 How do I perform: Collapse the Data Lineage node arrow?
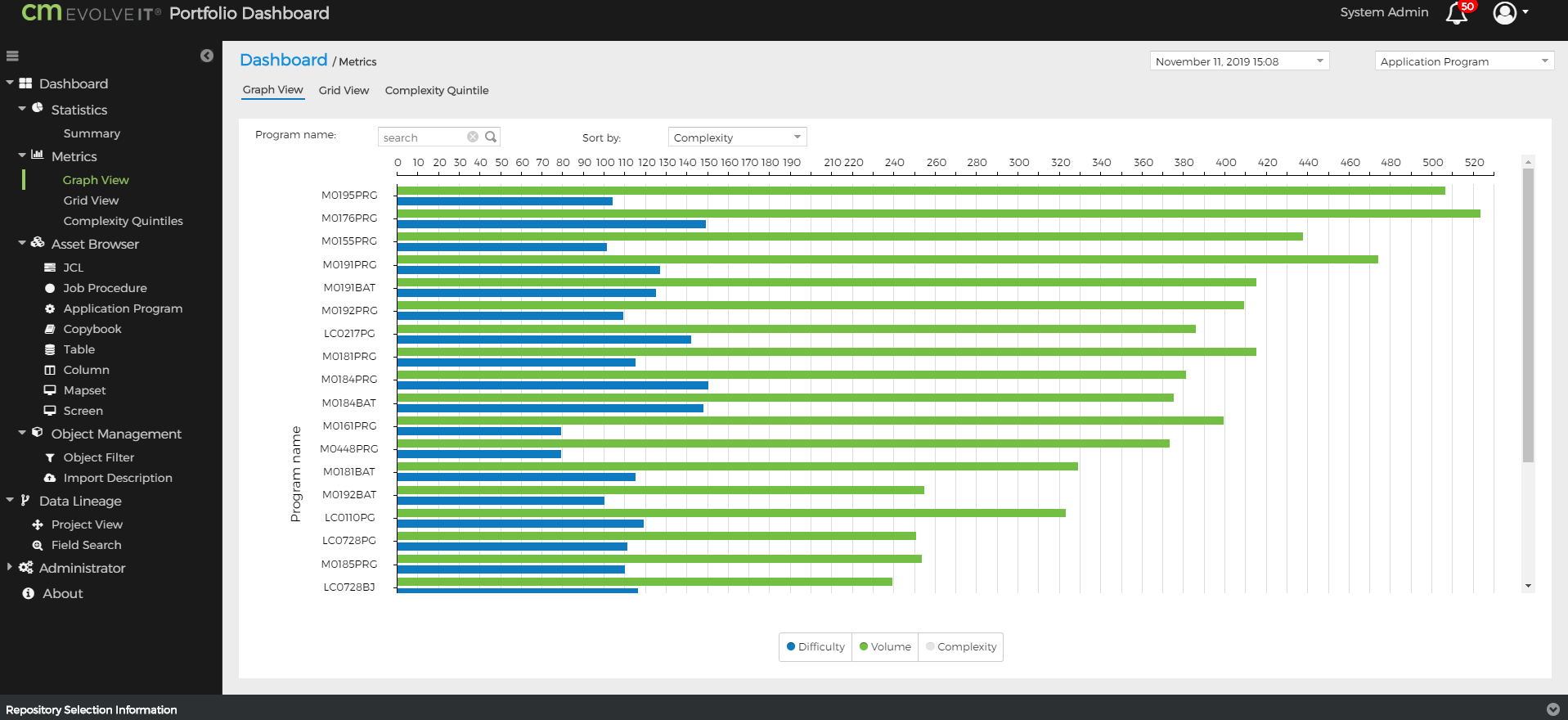(x=10, y=499)
